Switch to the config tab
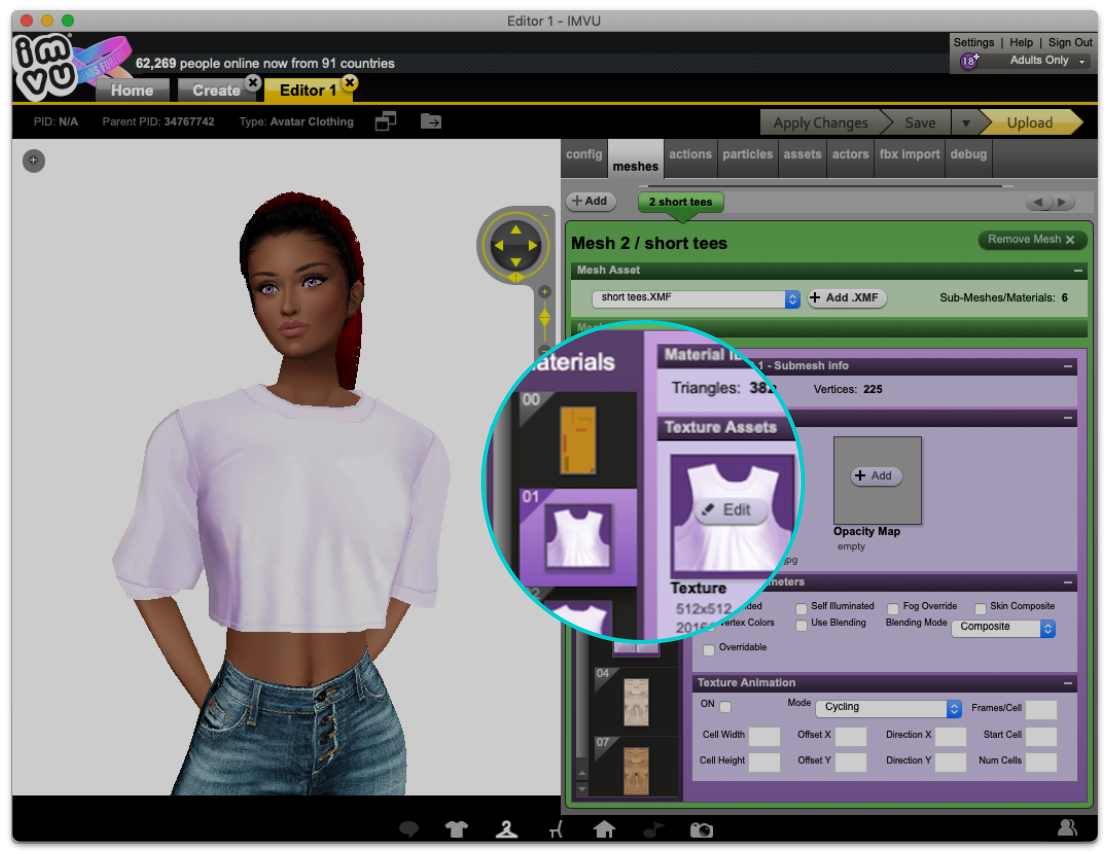The height and width of the screenshot is (854, 1110). (x=584, y=155)
